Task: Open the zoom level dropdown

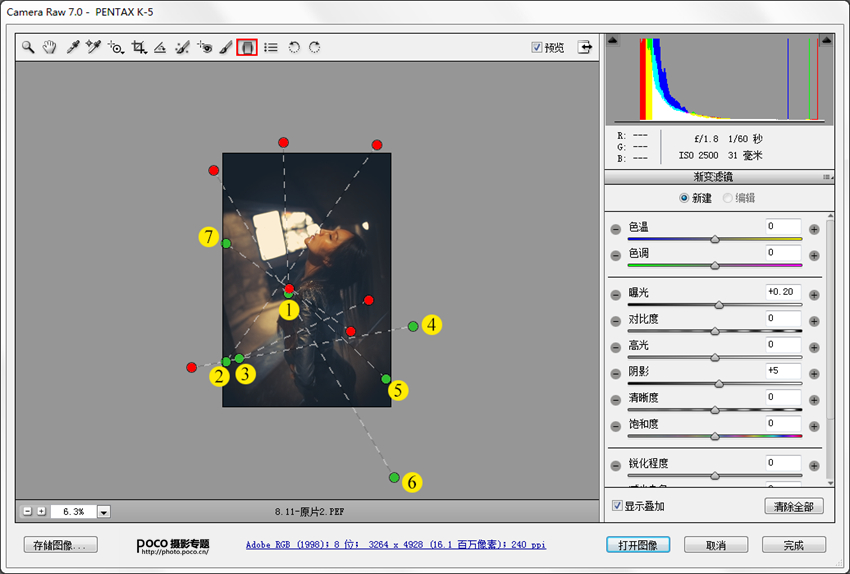Action: [x=104, y=511]
